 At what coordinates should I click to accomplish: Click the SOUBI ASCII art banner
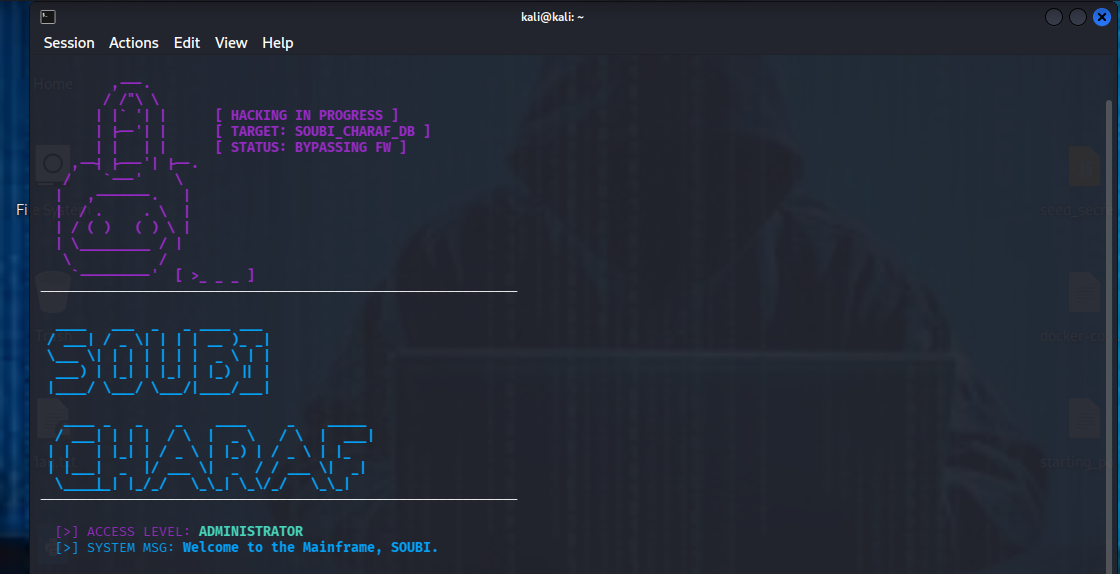pos(159,362)
